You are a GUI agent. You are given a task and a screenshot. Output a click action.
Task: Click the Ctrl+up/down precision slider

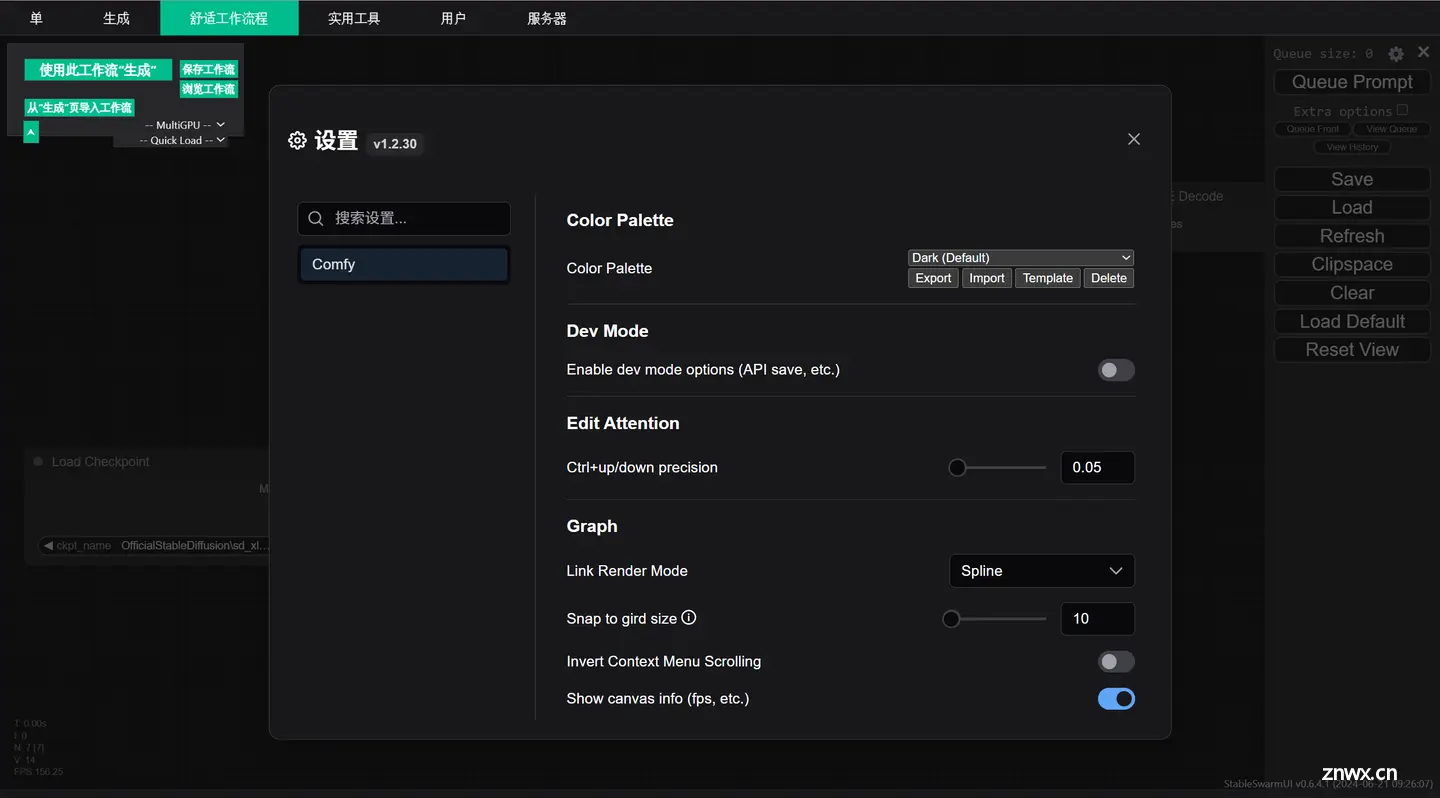click(997, 467)
